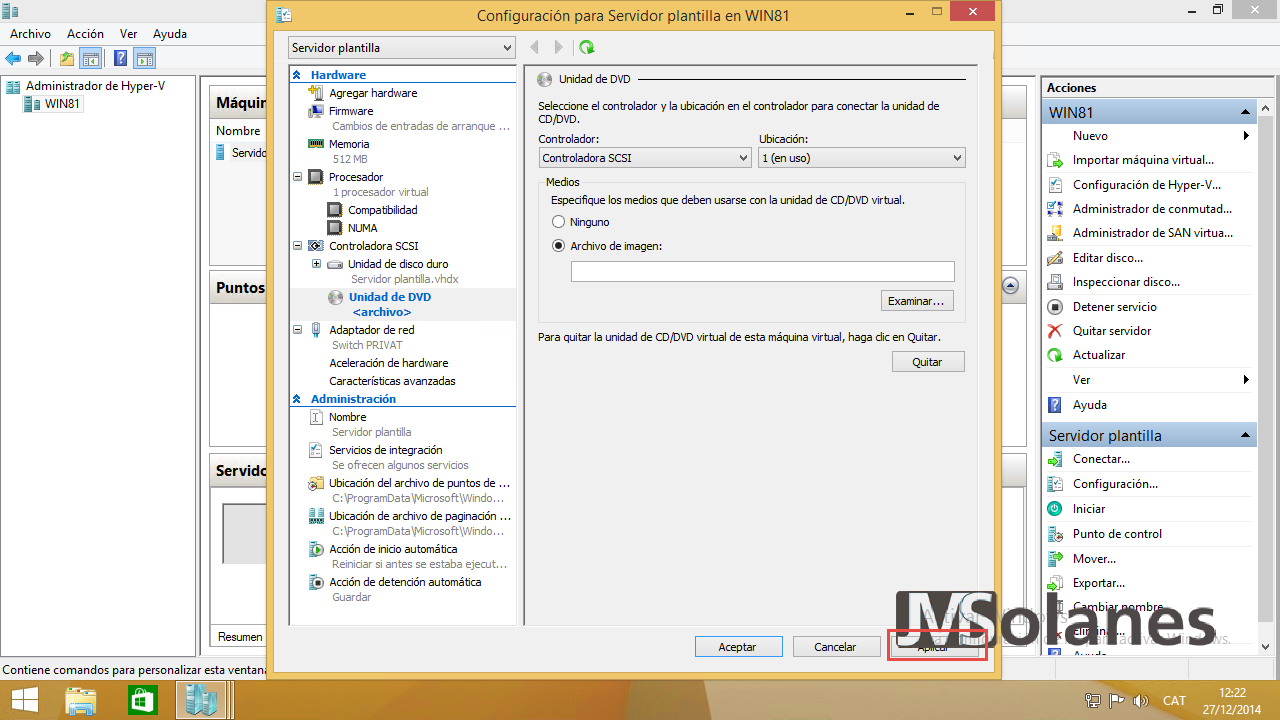Viewport: 1280px width, 720px height.
Task: Open the Acción menu
Action: click(85, 34)
